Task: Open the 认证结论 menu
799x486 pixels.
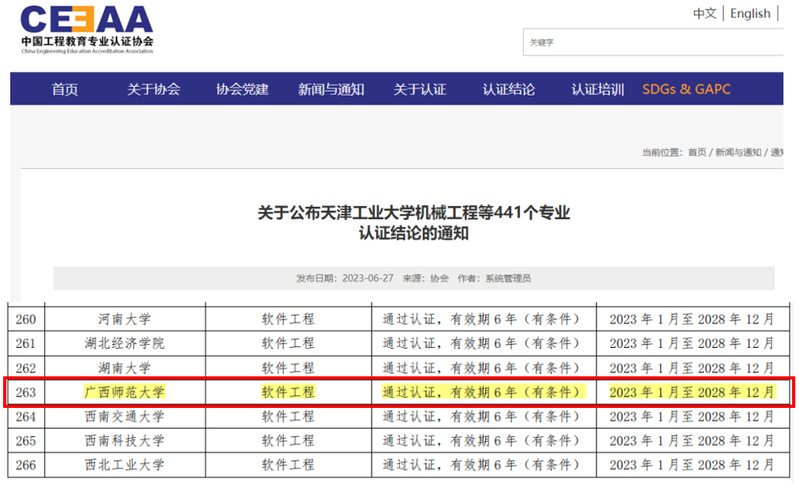Action: pyautogui.click(x=509, y=89)
